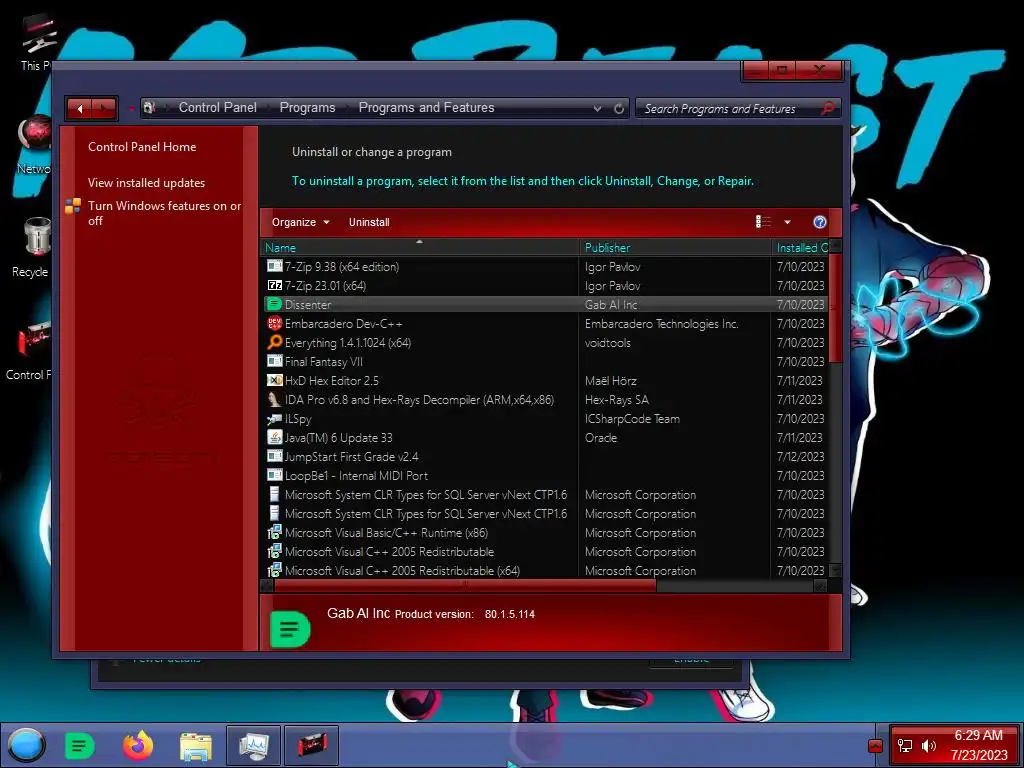Click the volume speaker tray icon
This screenshot has width=1024, height=768.
pos(928,745)
